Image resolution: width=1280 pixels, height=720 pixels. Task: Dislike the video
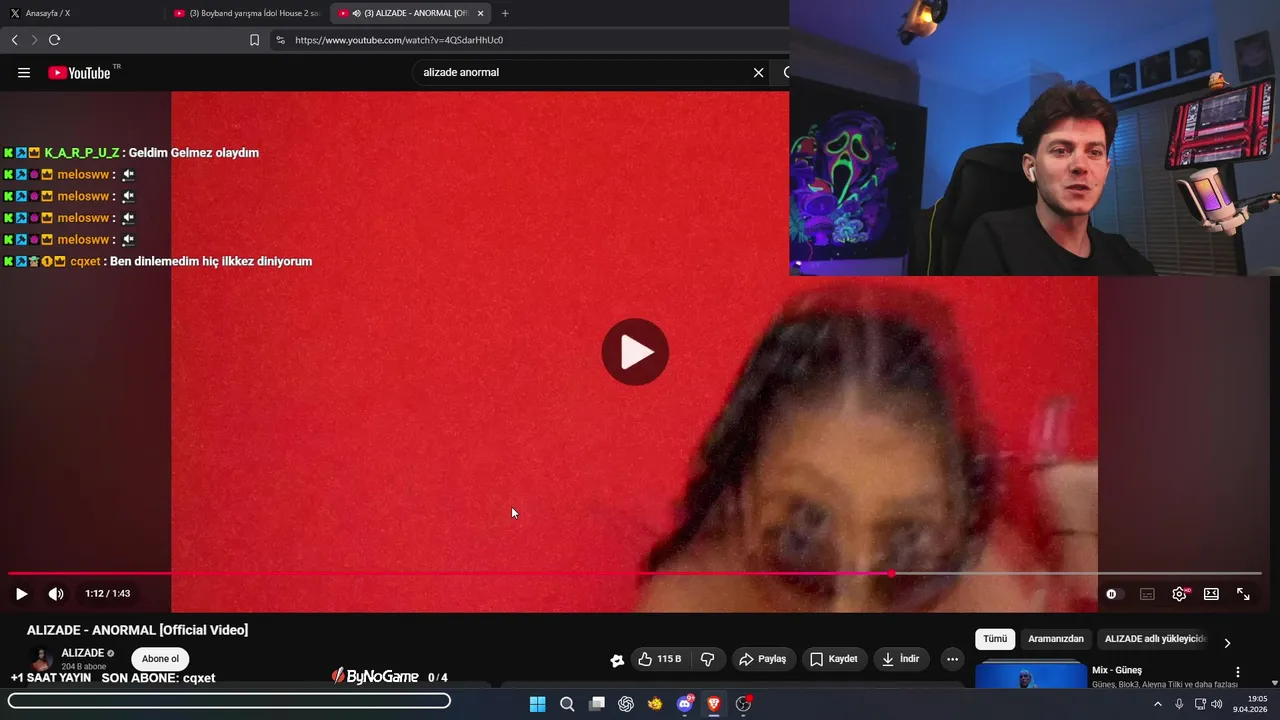(x=708, y=659)
